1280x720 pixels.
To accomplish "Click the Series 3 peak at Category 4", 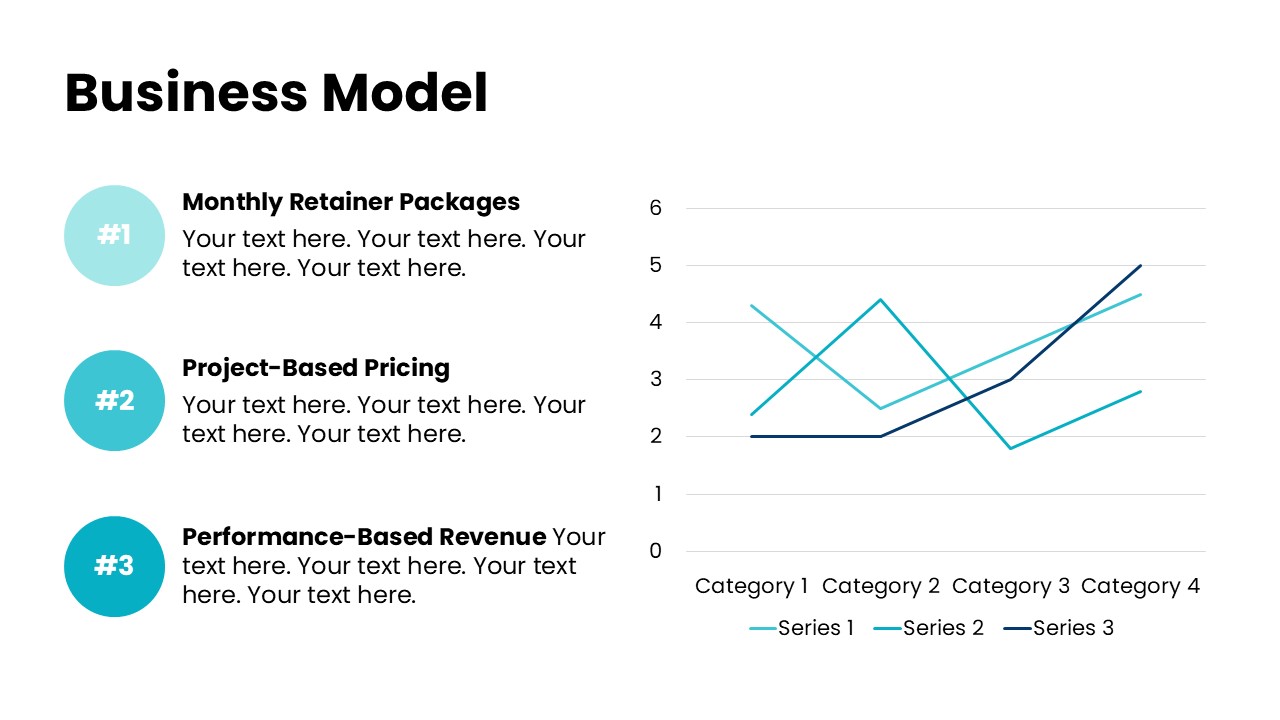I will [x=1140, y=266].
